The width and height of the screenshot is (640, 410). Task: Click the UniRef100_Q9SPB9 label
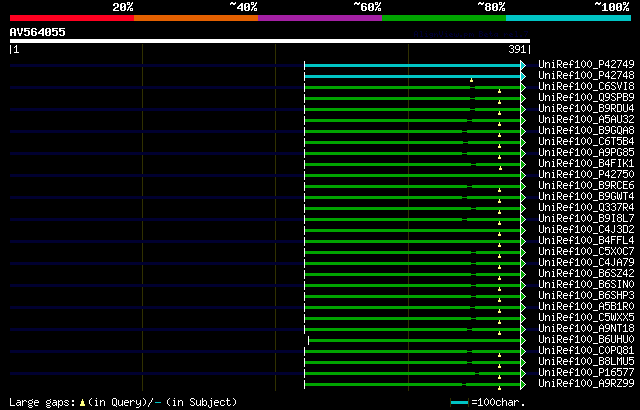click(586, 98)
